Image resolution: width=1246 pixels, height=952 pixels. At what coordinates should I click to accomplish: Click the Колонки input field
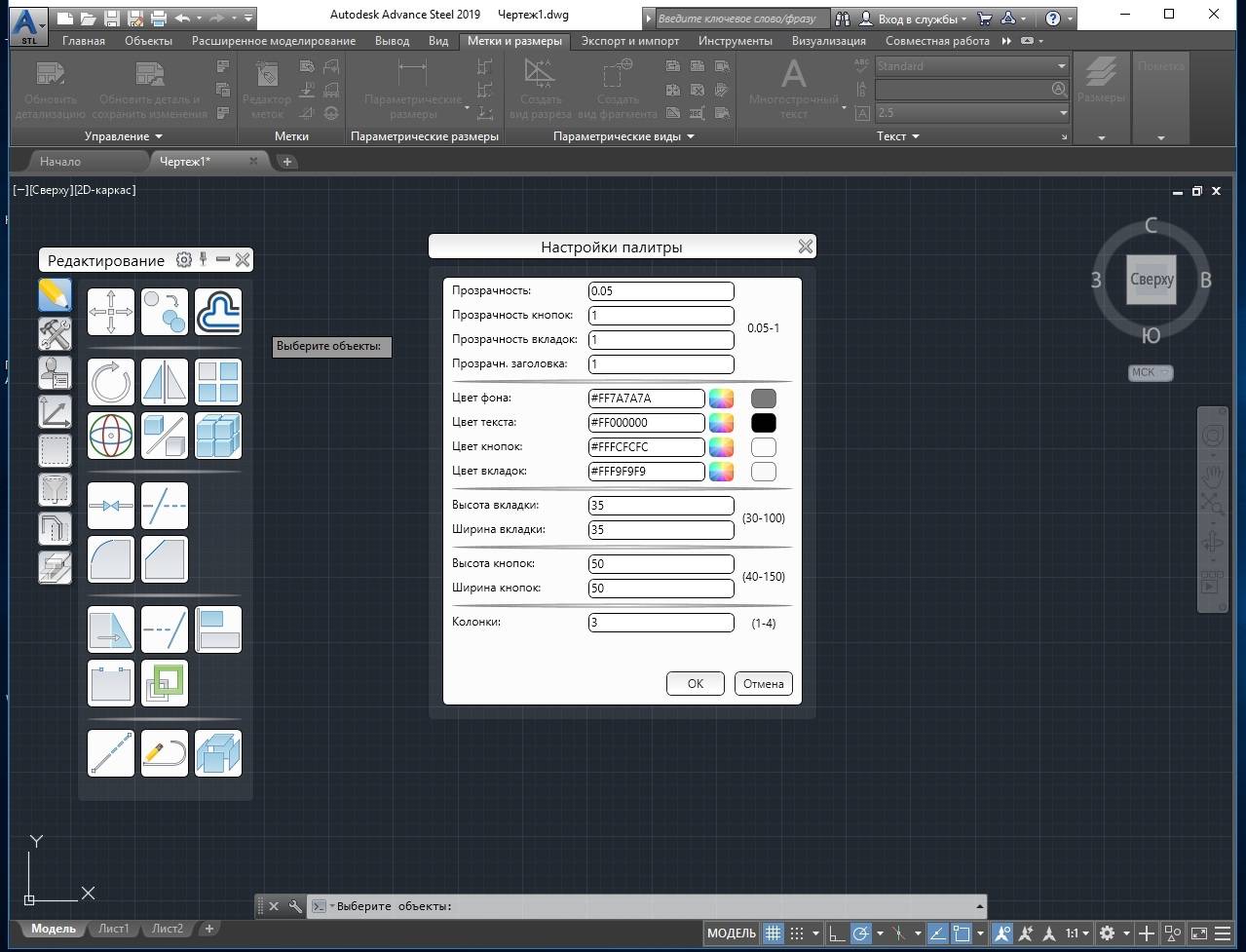point(661,623)
